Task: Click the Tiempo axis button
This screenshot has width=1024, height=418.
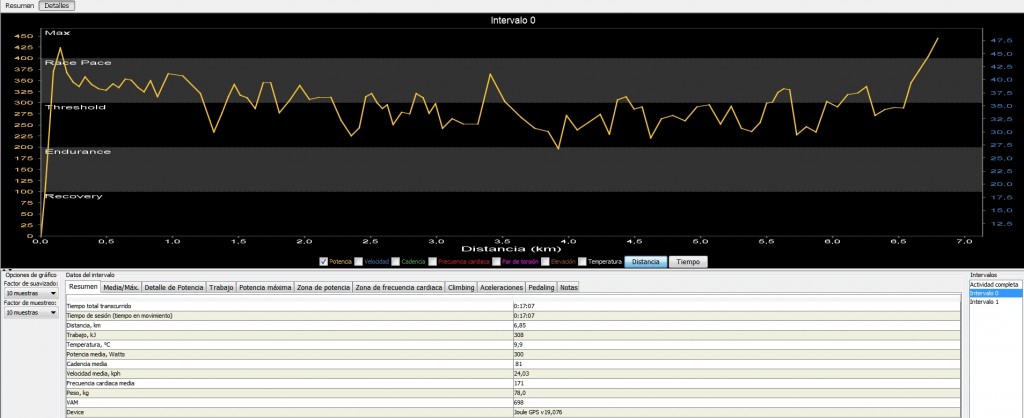Action: pyautogui.click(x=688, y=261)
